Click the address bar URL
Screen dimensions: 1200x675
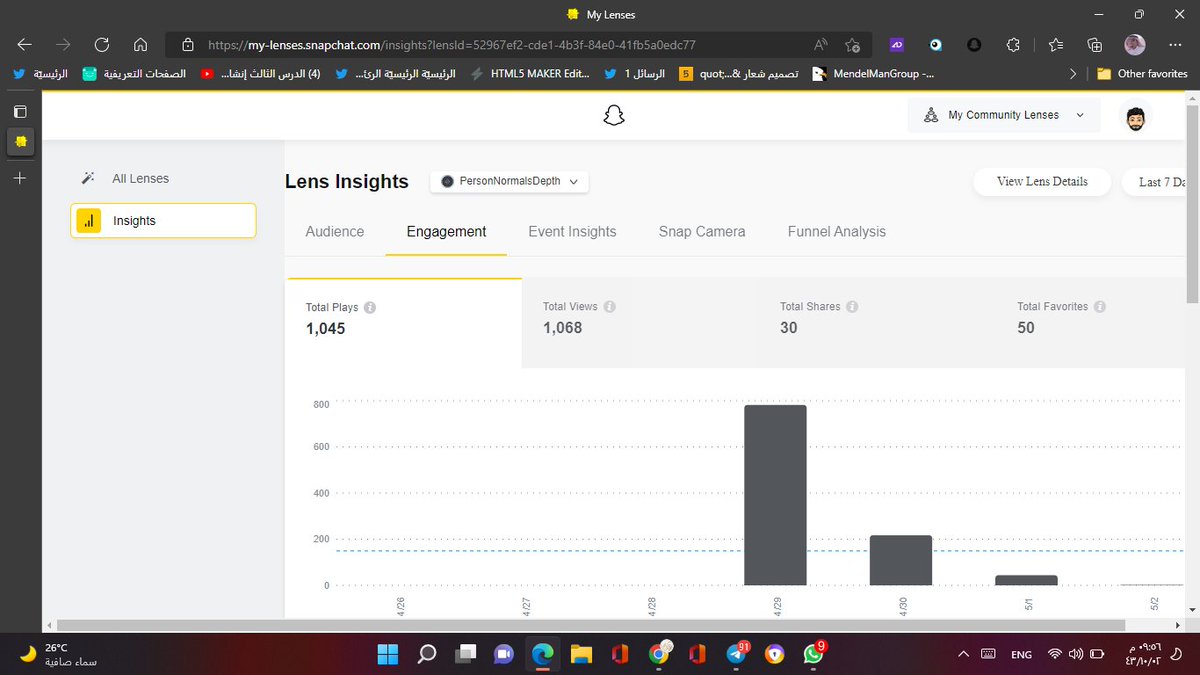pyautogui.click(x=451, y=45)
